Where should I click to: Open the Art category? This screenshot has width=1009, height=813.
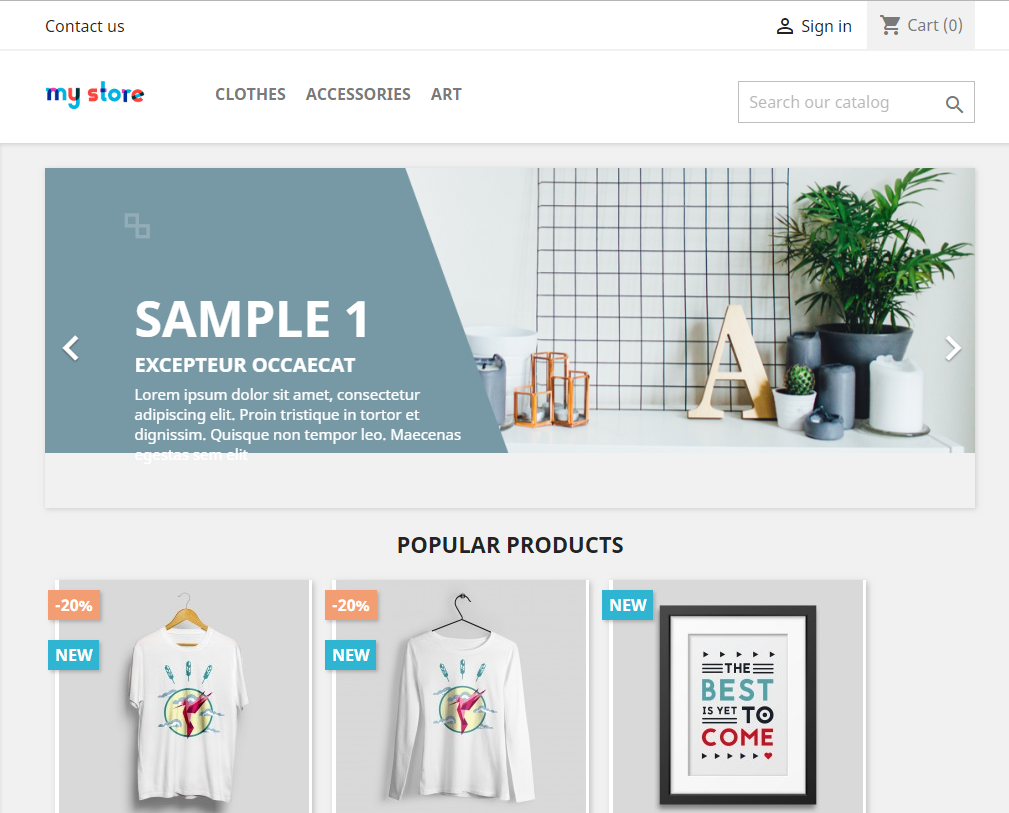(446, 95)
